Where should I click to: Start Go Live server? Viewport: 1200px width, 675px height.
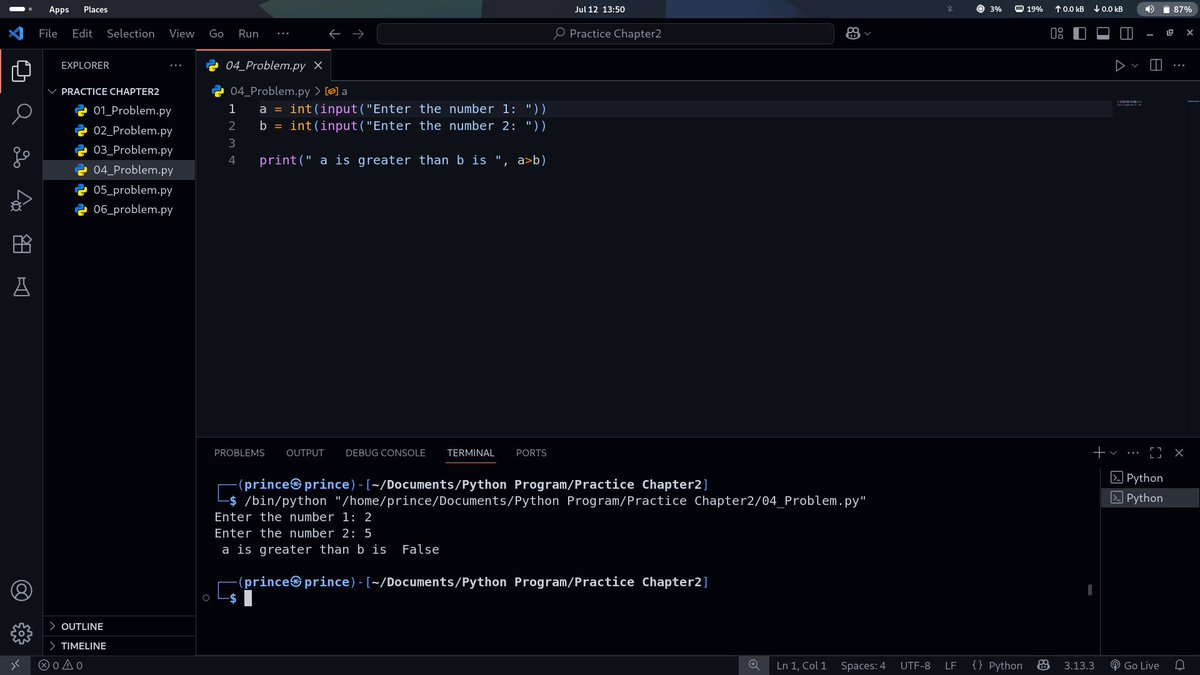[1134, 665]
